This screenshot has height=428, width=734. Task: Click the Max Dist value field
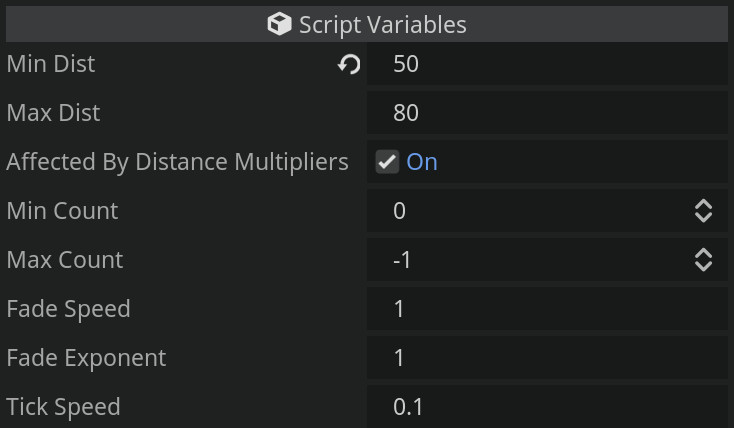point(547,113)
